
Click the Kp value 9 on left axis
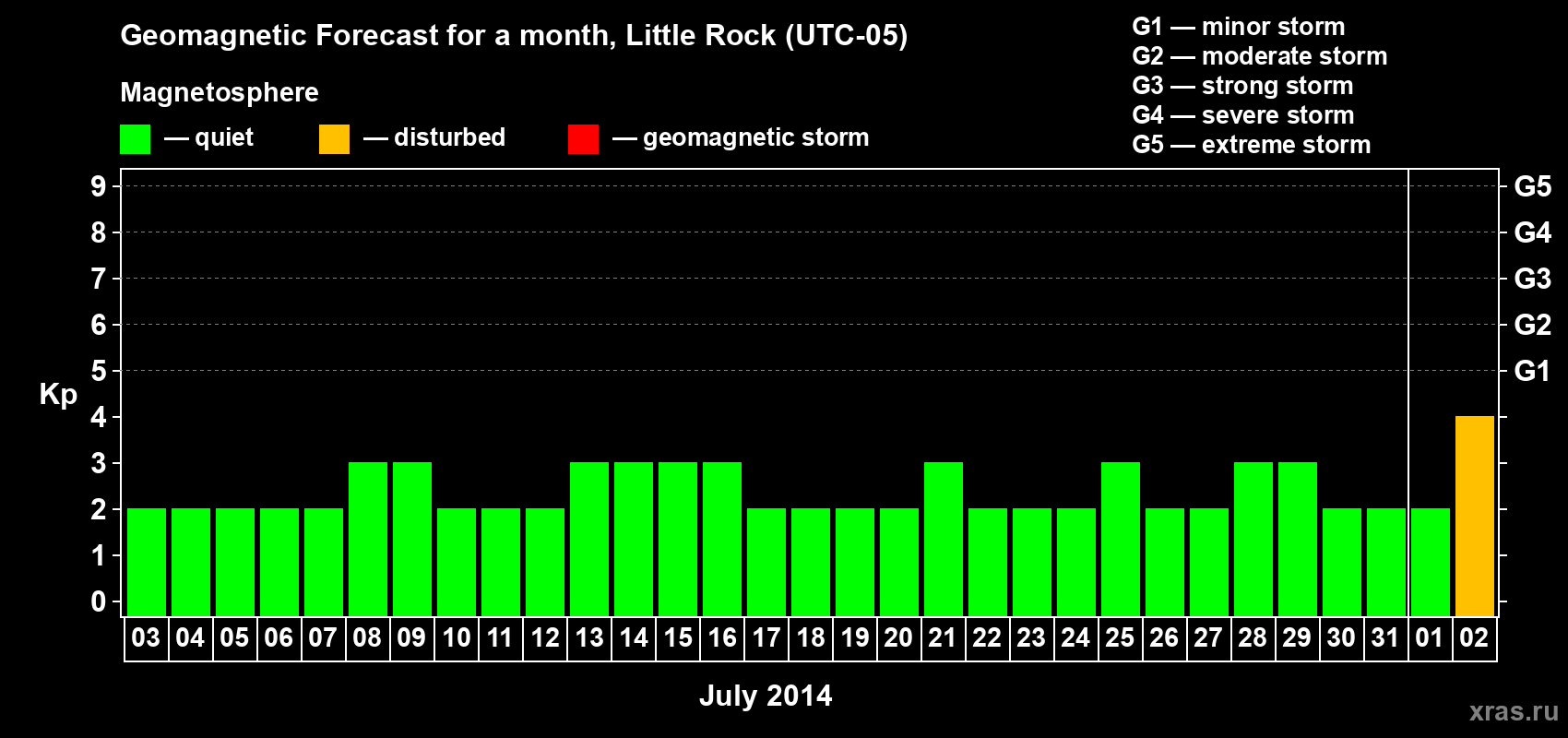(x=99, y=186)
